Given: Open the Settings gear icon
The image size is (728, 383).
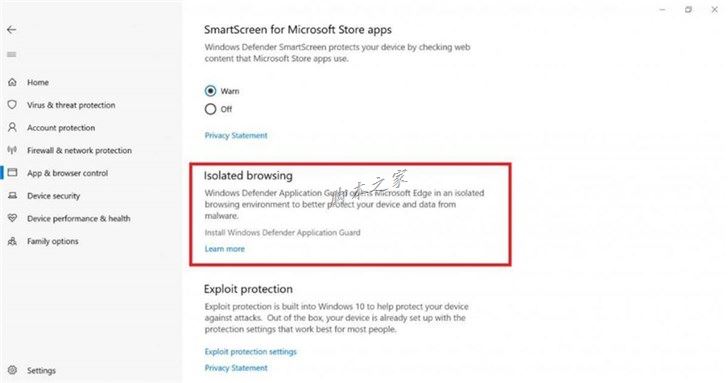Looking at the screenshot, I should click(13, 370).
